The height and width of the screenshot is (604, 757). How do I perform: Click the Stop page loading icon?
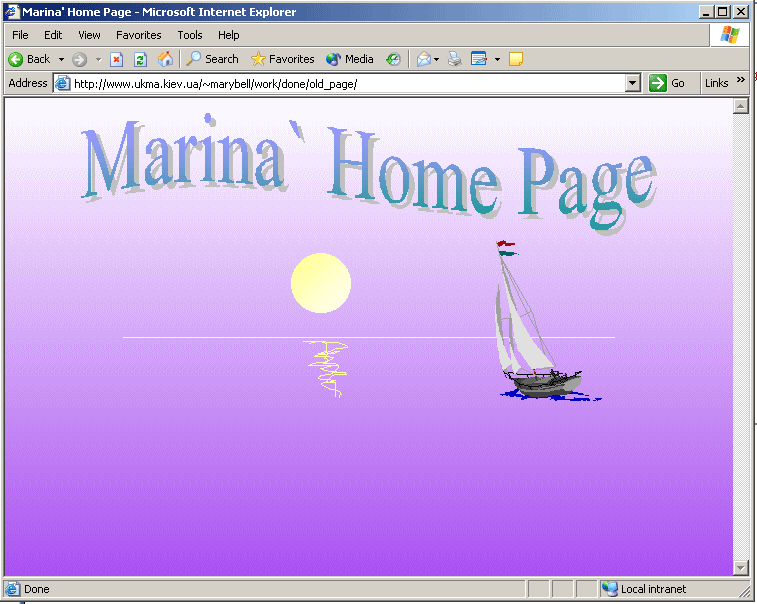pos(116,59)
